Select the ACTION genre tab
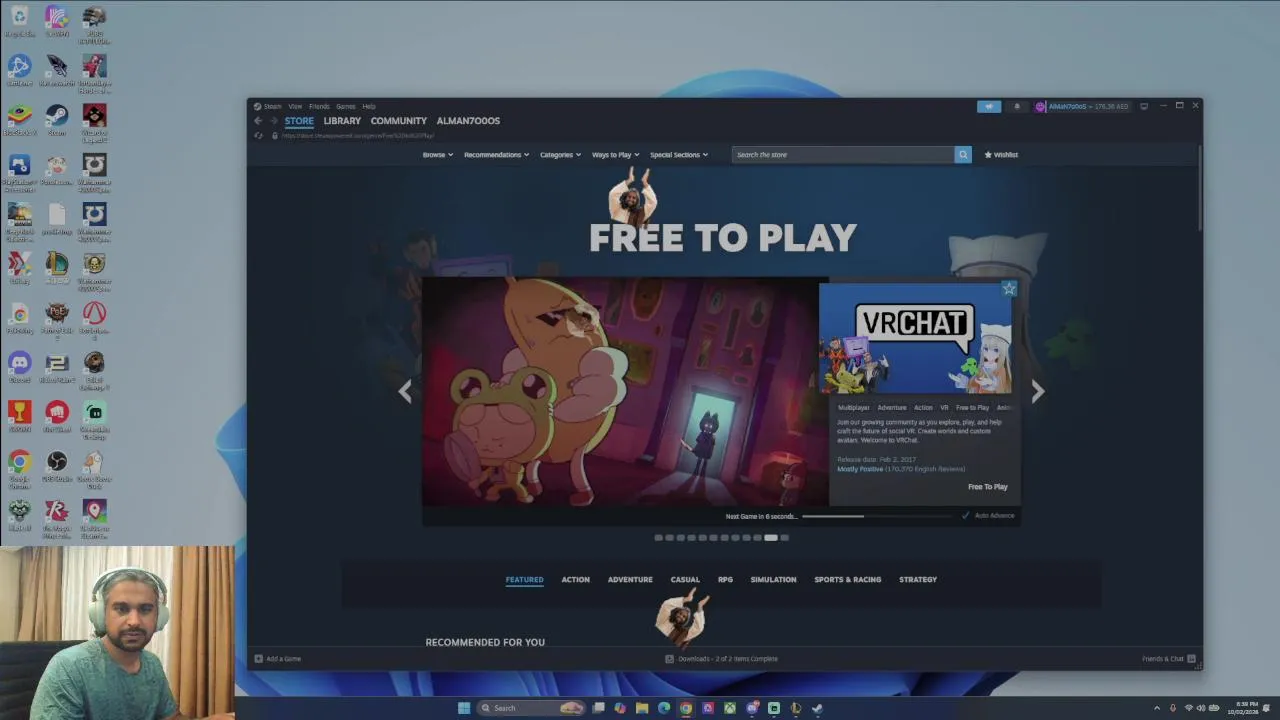 tap(575, 580)
